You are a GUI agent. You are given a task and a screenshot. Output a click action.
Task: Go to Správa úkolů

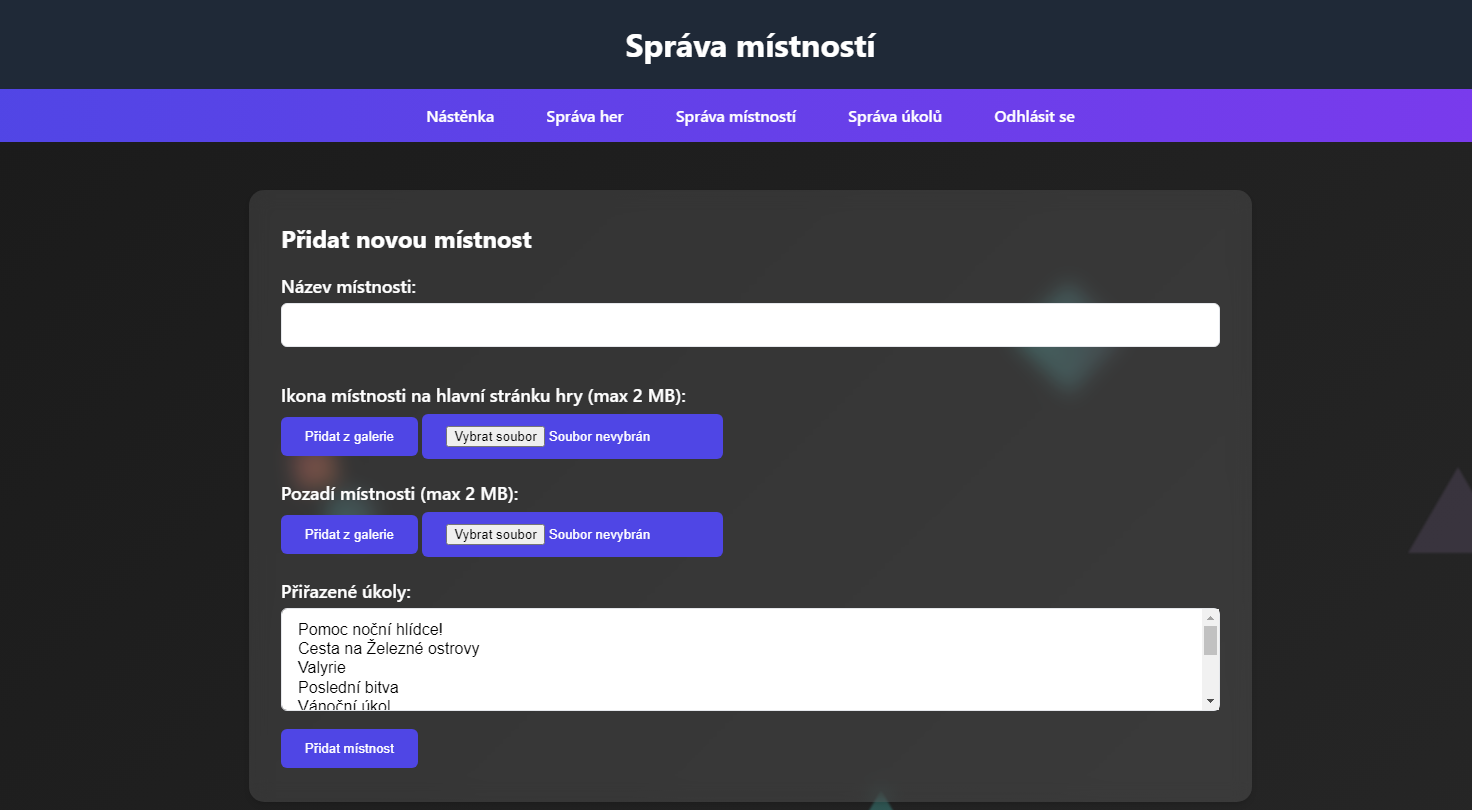pyautogui.click(x=894, y=116)
